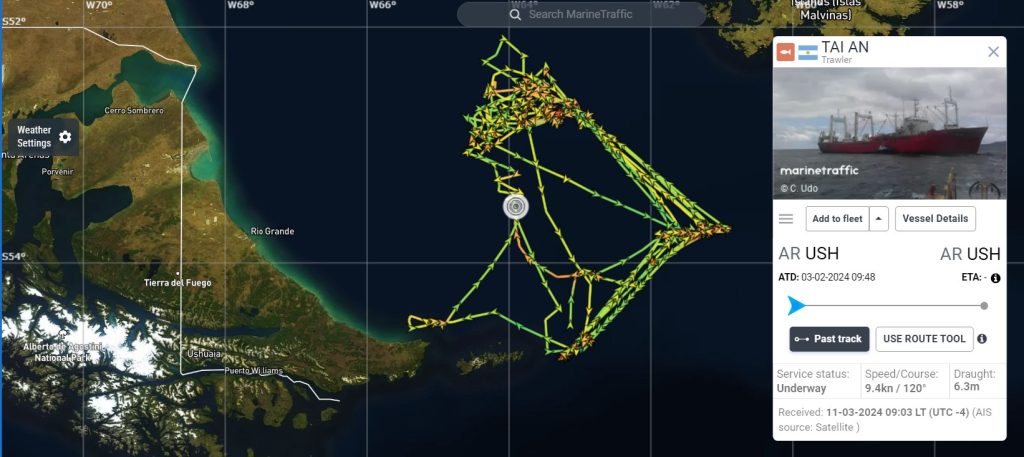Toggle the Past track button

(x=829, y=339)
